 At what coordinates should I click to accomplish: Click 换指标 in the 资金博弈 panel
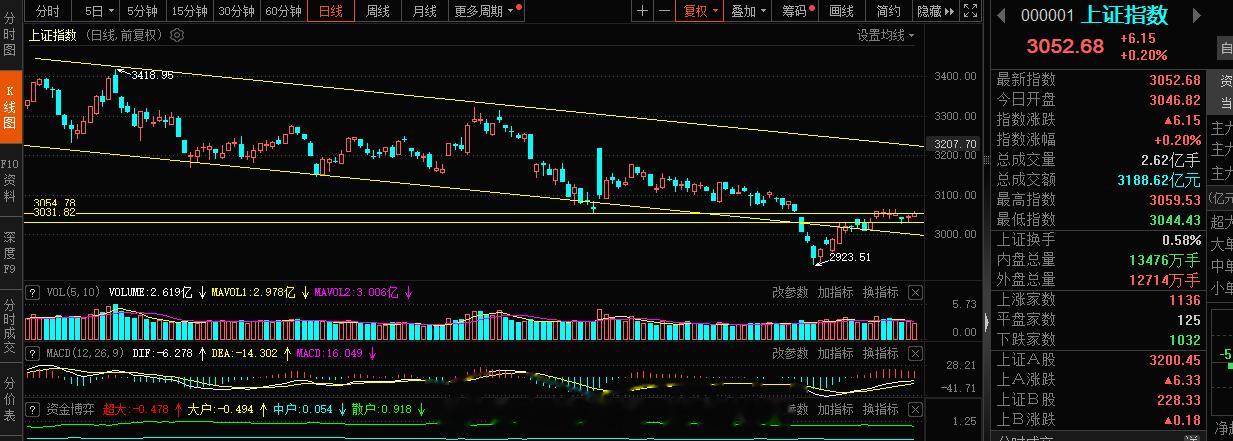pos(880,409)
